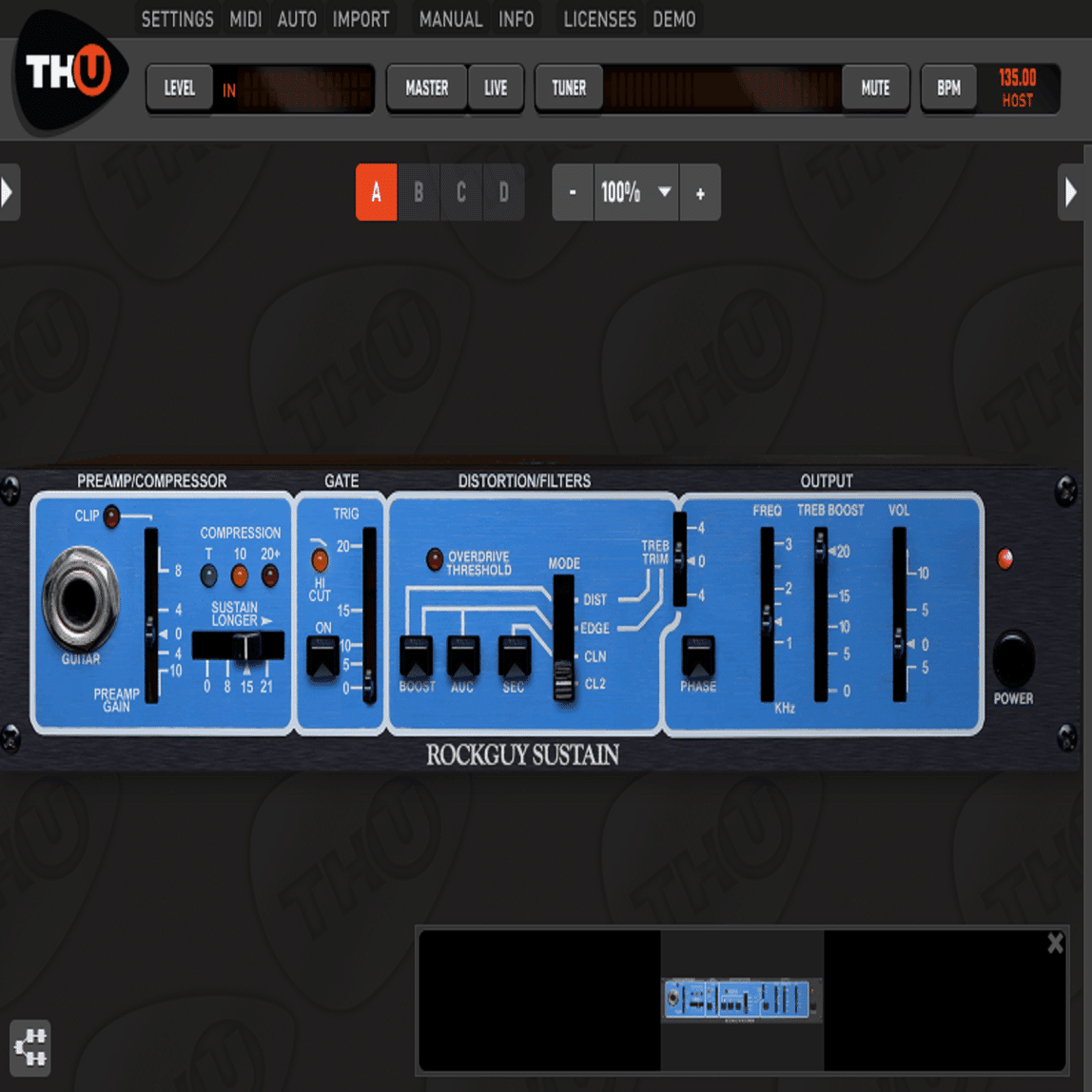Open the DEMO menu item
Image resolution: width=1092 pixels, height=1092 pixels.
(x=674, y=19)
